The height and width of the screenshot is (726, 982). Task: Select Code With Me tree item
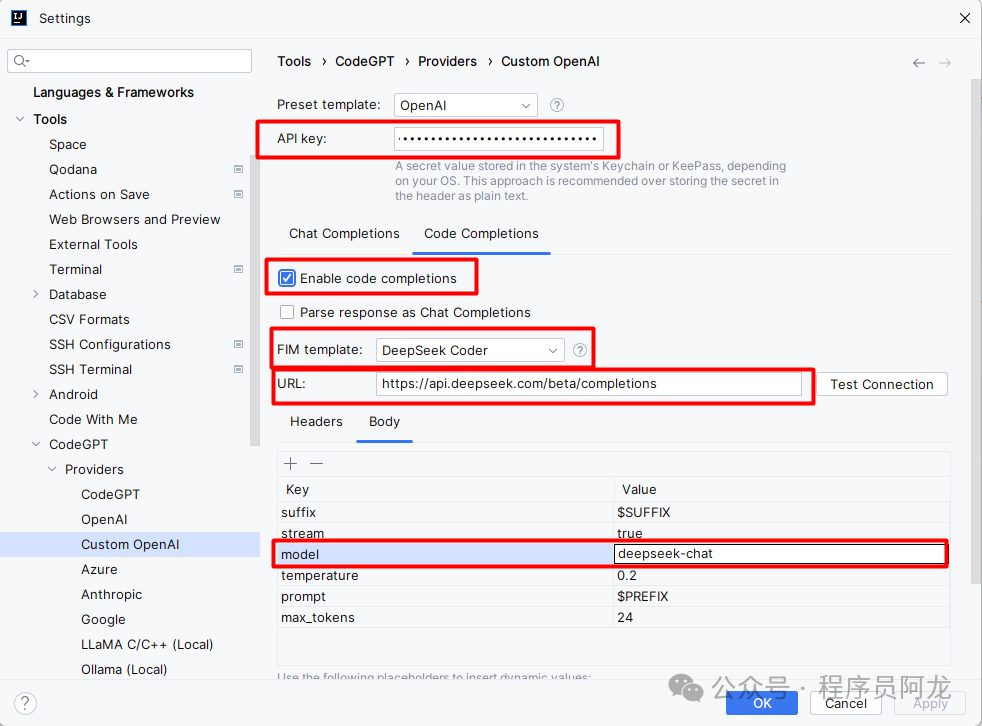point(93,420)
